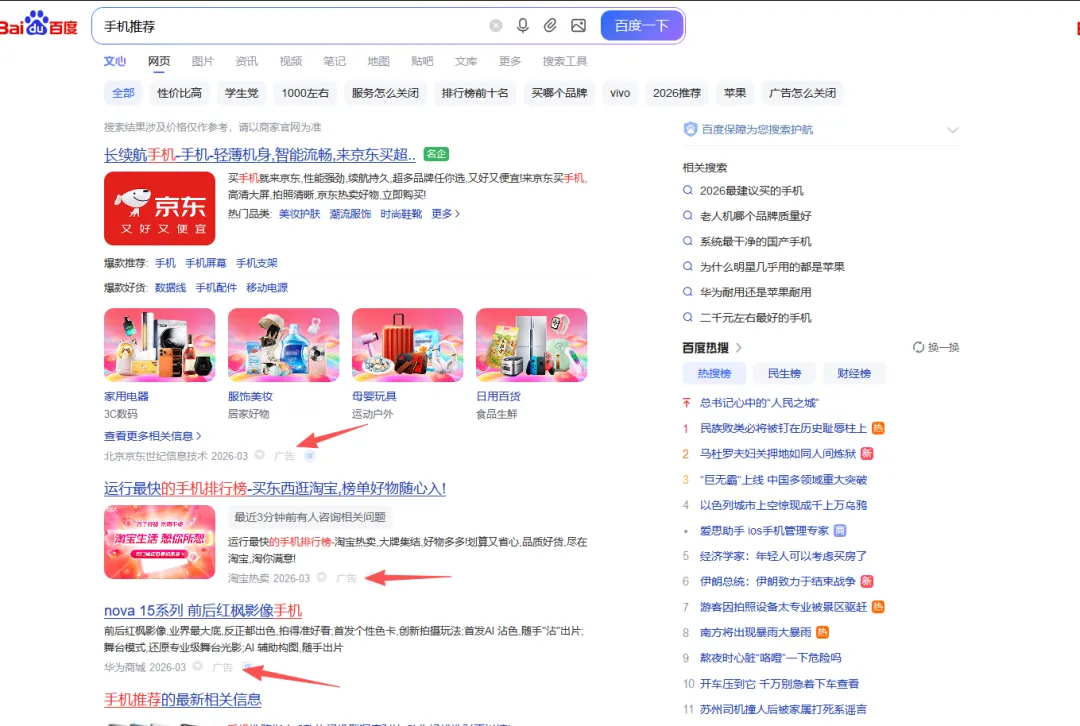Screen dimensions: 1080x726
Task: Select the 网页 tab
Action: pos(158,61)
